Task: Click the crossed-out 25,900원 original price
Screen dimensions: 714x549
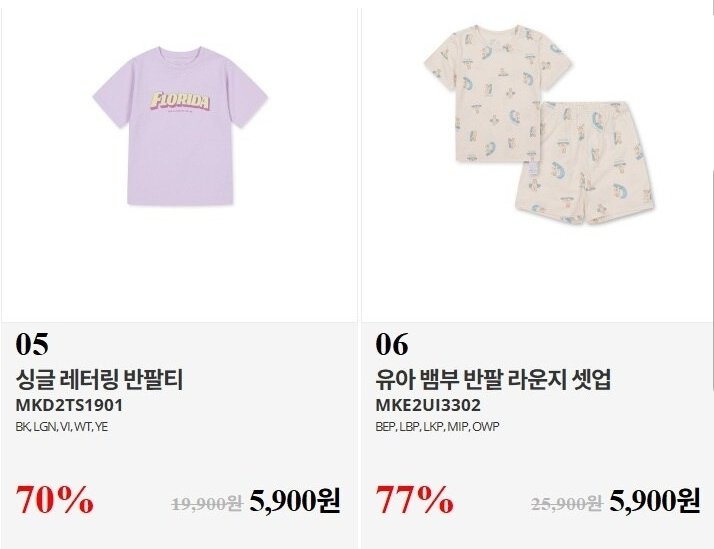Action: [566, 503]
